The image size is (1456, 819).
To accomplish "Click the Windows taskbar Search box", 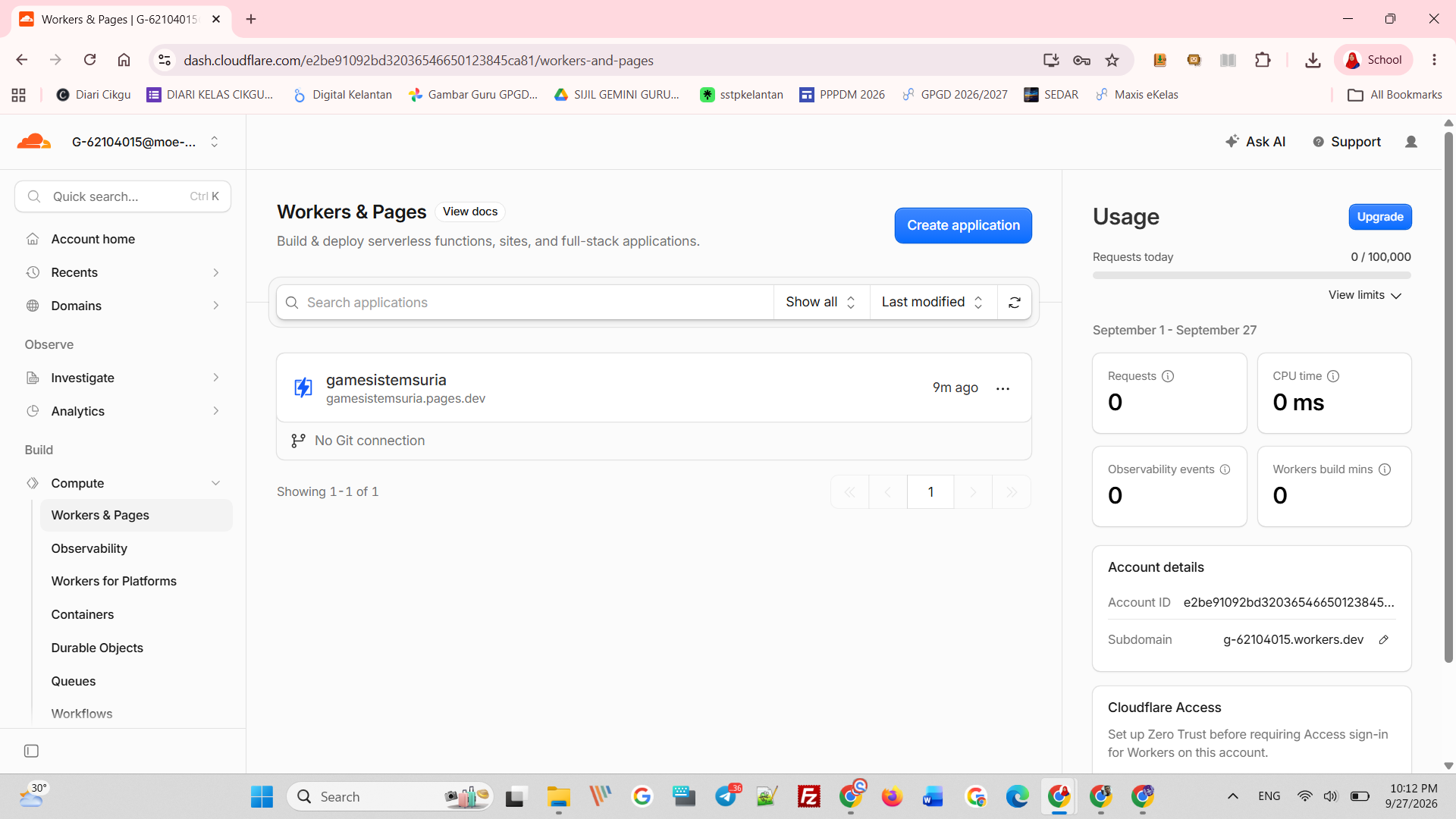I will [x=391, y=797].
